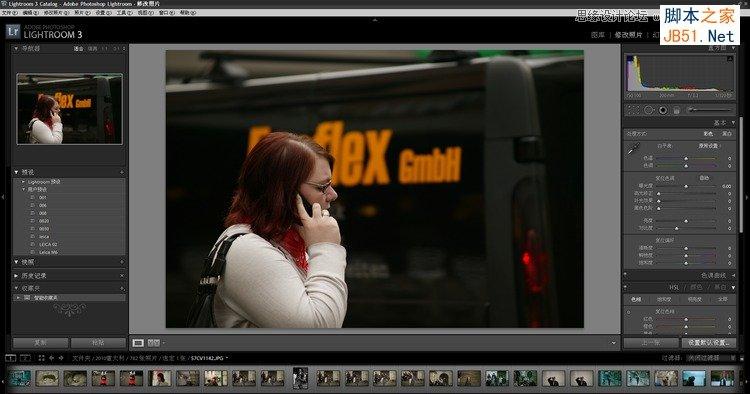Select the spot removal circle tool
Image resolution: width=750 pixels, height=394 pixels.
pos(649,110)
